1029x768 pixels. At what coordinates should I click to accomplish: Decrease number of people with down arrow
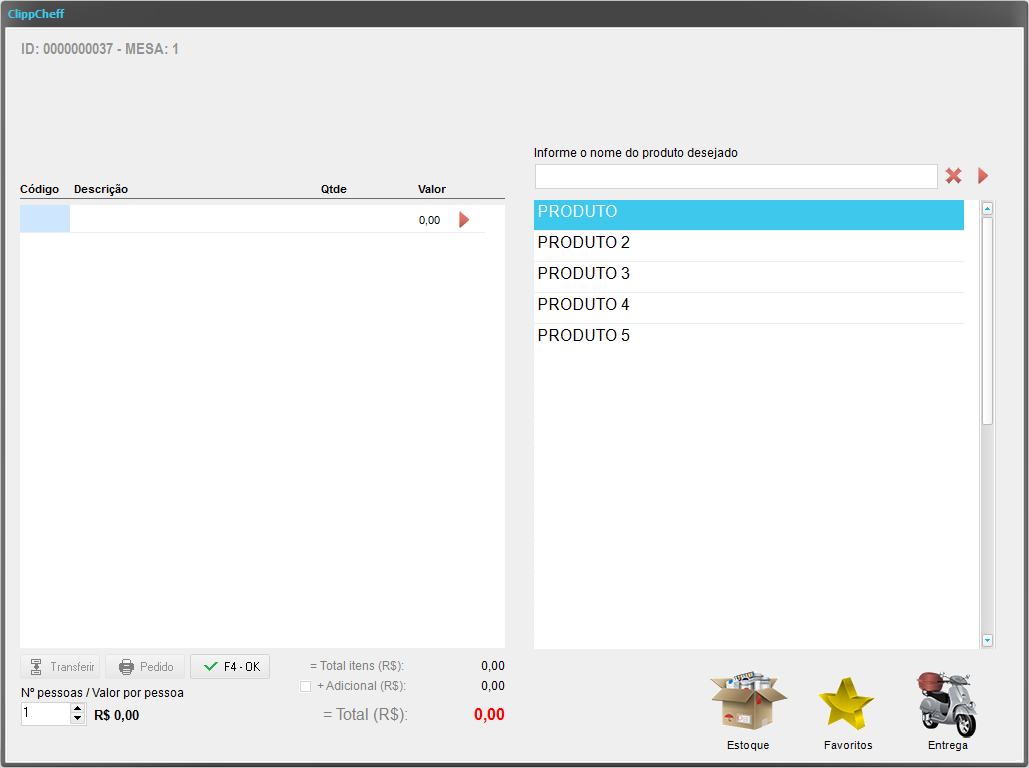[x=78, y=719]
